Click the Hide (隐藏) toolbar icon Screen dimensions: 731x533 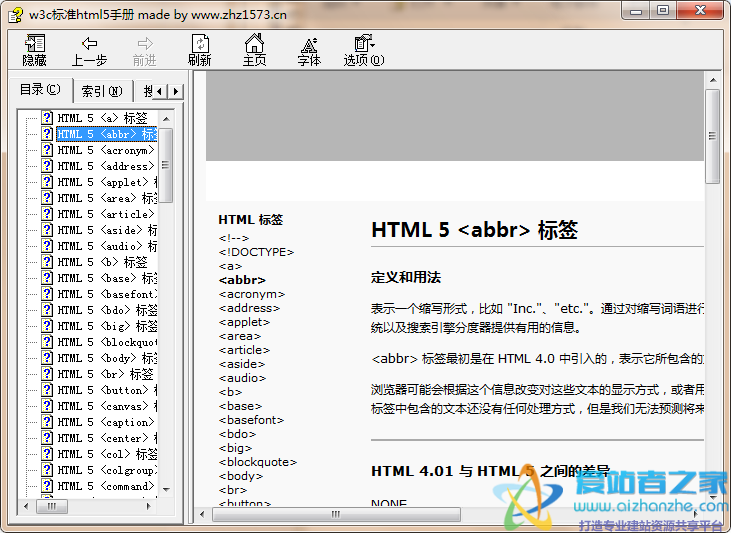click(x=34, y=49)
